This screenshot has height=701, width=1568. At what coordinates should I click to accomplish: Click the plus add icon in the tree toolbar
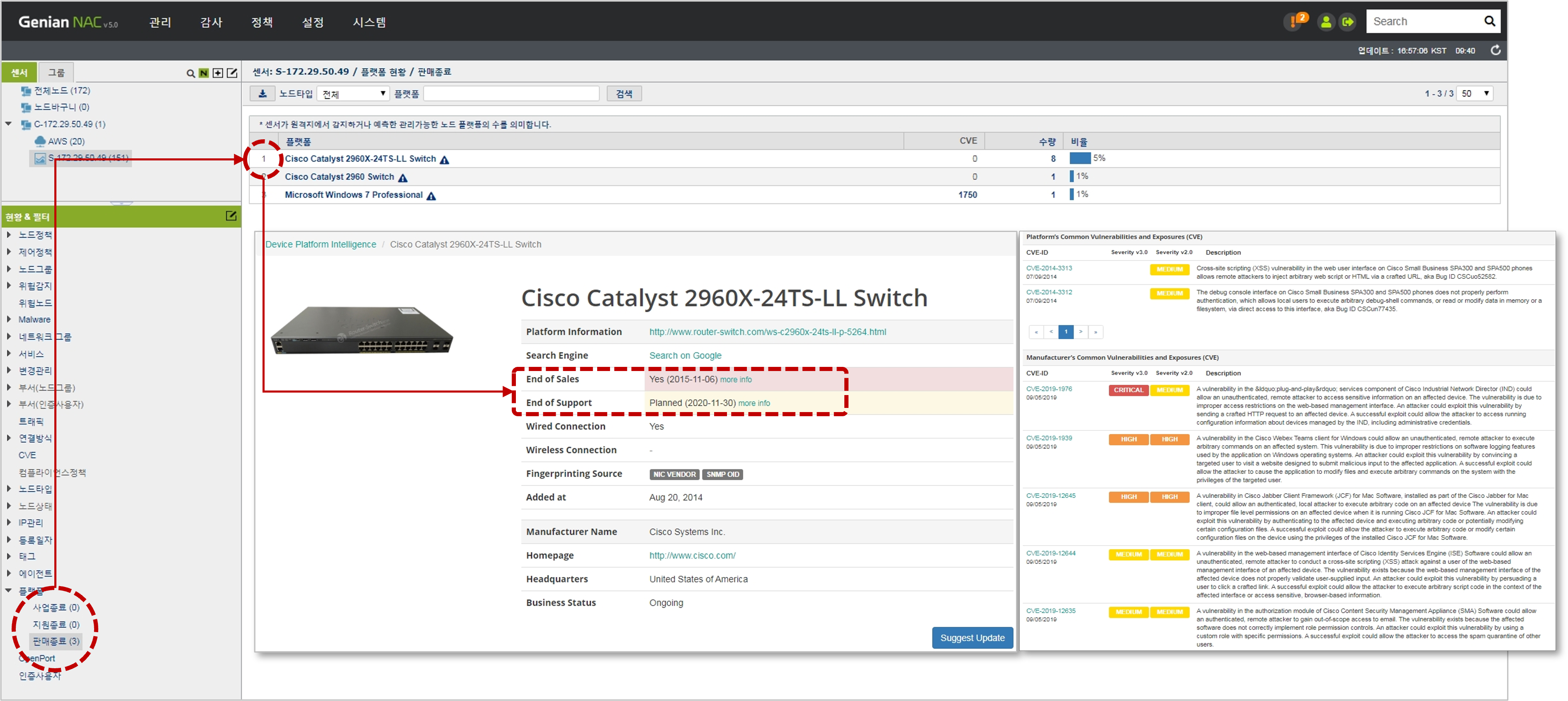218,74
